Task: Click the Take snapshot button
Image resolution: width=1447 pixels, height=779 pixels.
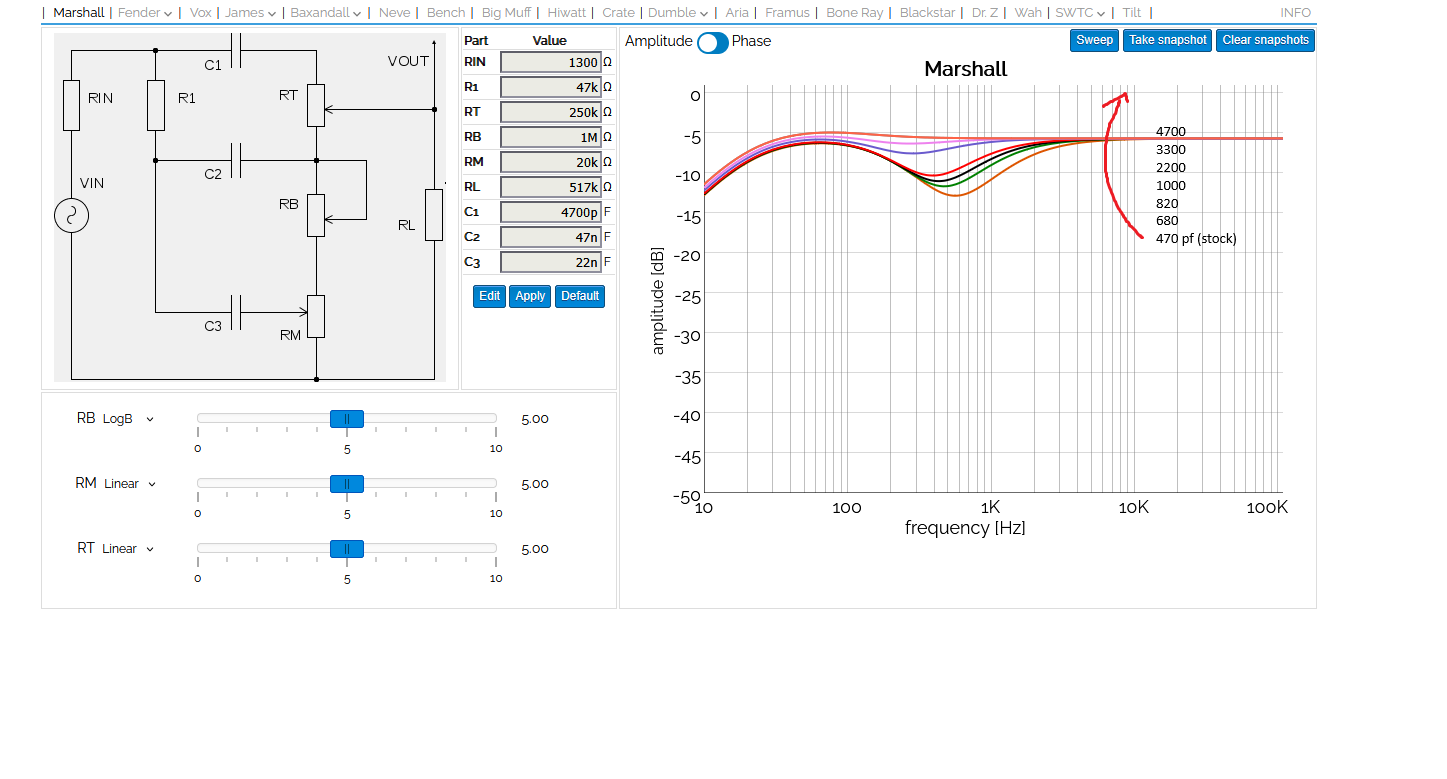Action: 1167,41
